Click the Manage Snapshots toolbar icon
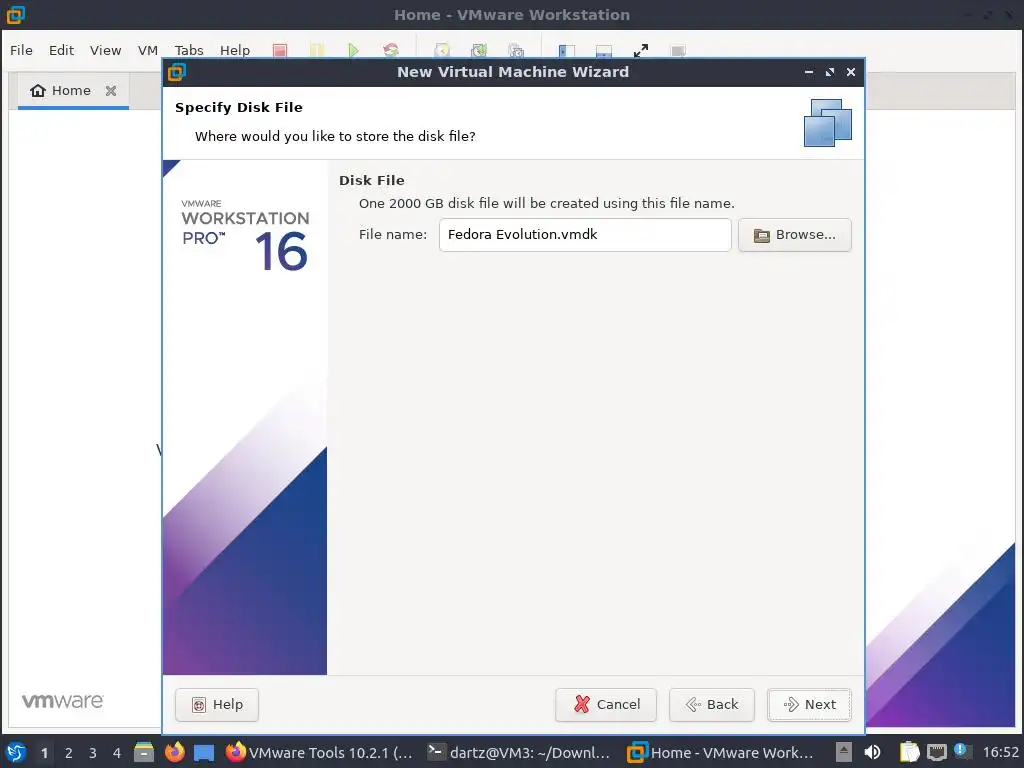Viewport: 1024px width, 768px height. pyautogui.click(x=516, y=50)
